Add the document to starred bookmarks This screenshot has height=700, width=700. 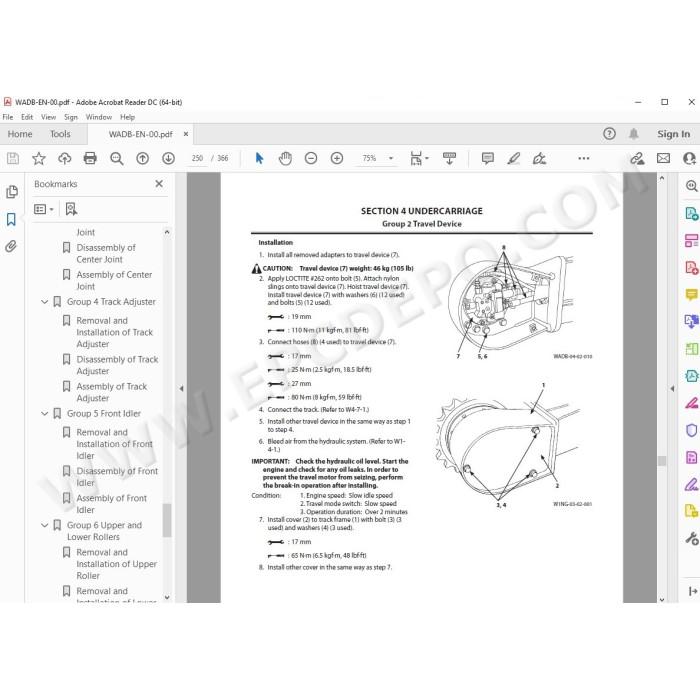coord(39,158)
